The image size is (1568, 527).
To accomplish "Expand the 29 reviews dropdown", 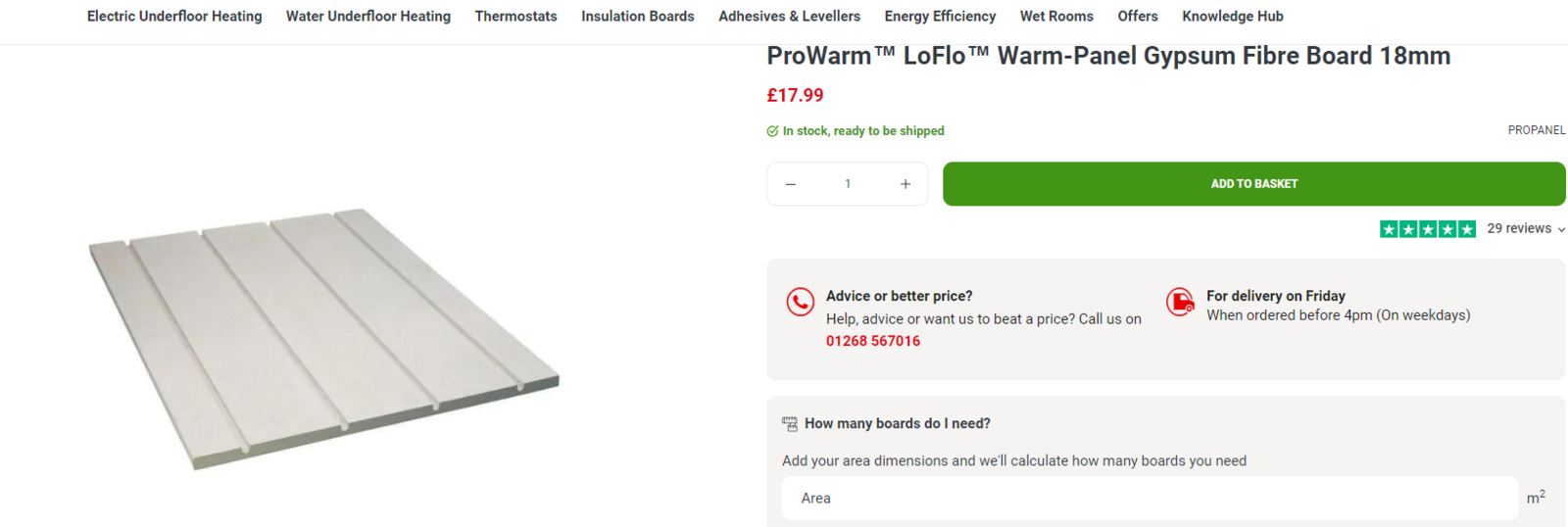I will click(x=1525, y=229).
